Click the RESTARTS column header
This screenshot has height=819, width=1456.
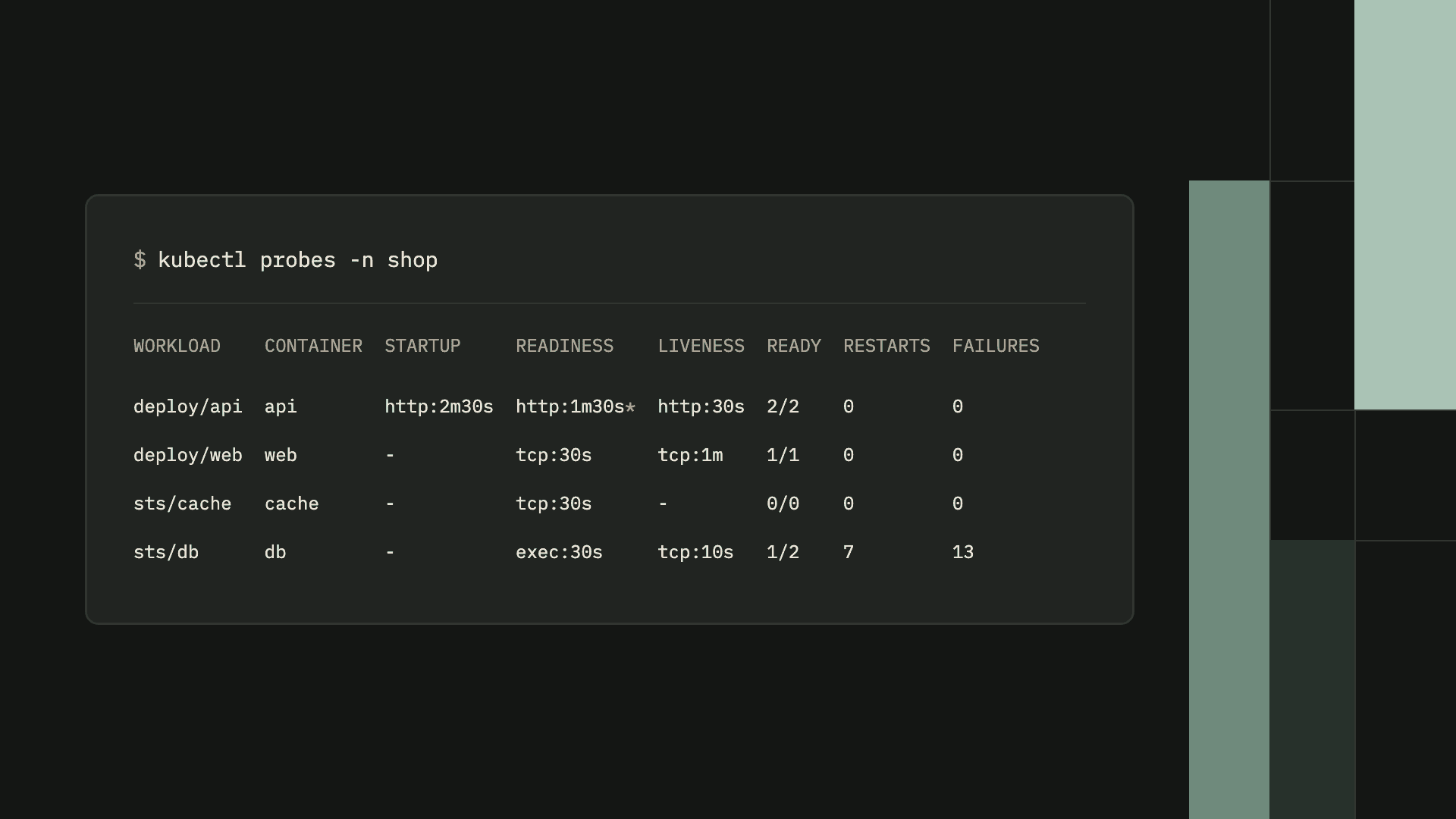886,346
